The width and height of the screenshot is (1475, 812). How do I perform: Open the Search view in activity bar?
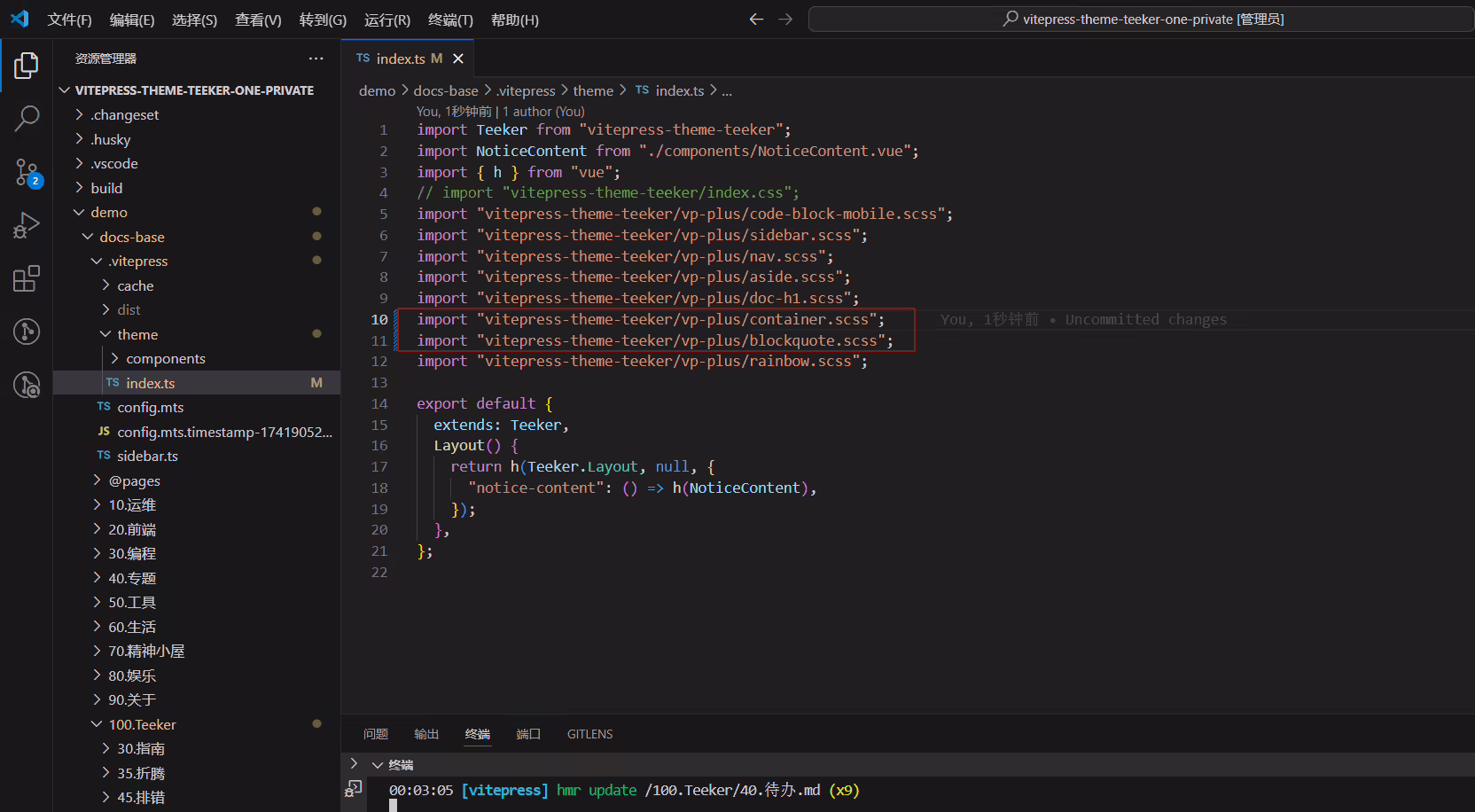coord(27,118)
